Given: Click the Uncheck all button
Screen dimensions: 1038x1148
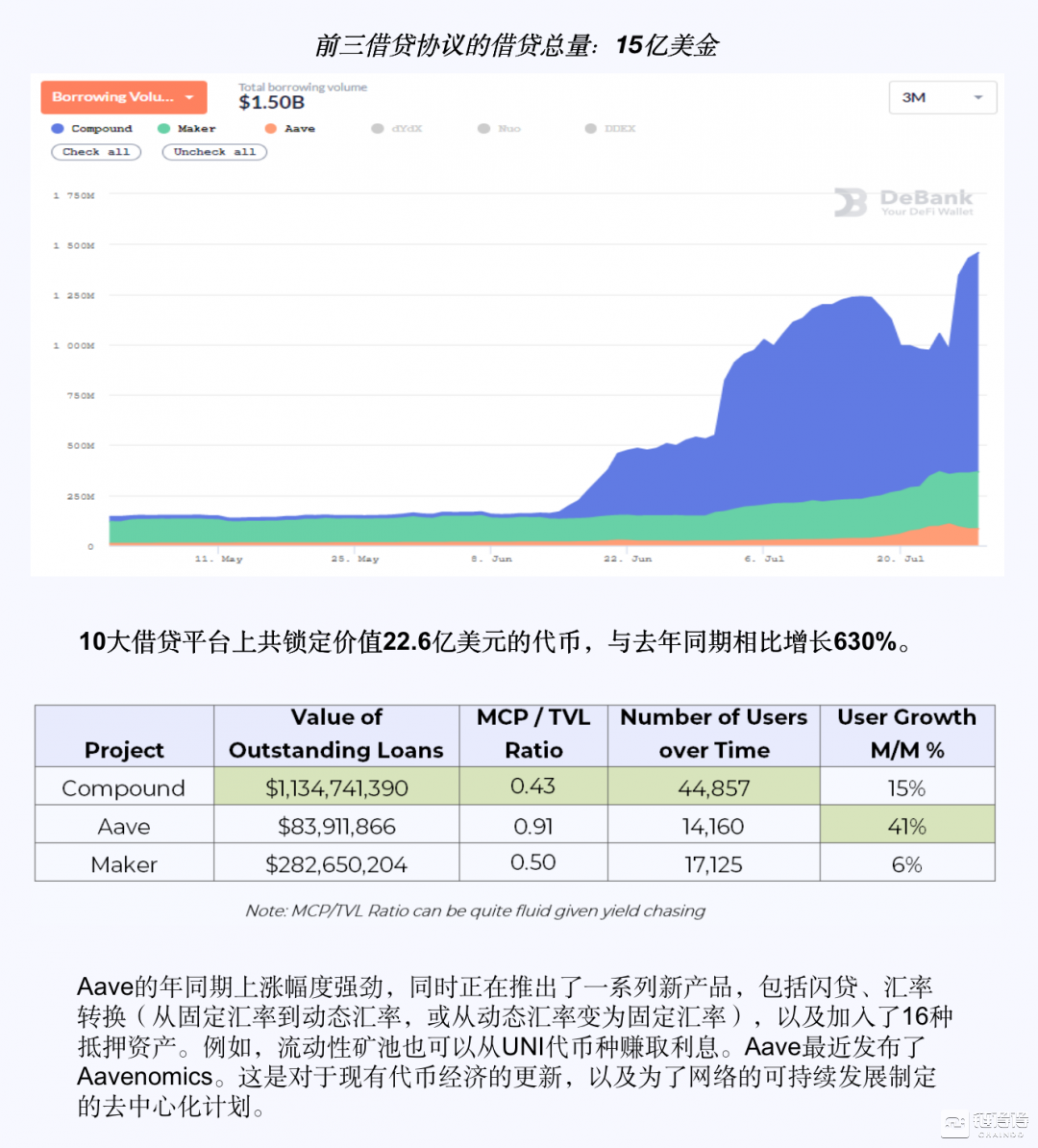Looking at the screenshot, I should tap(214, 152).
